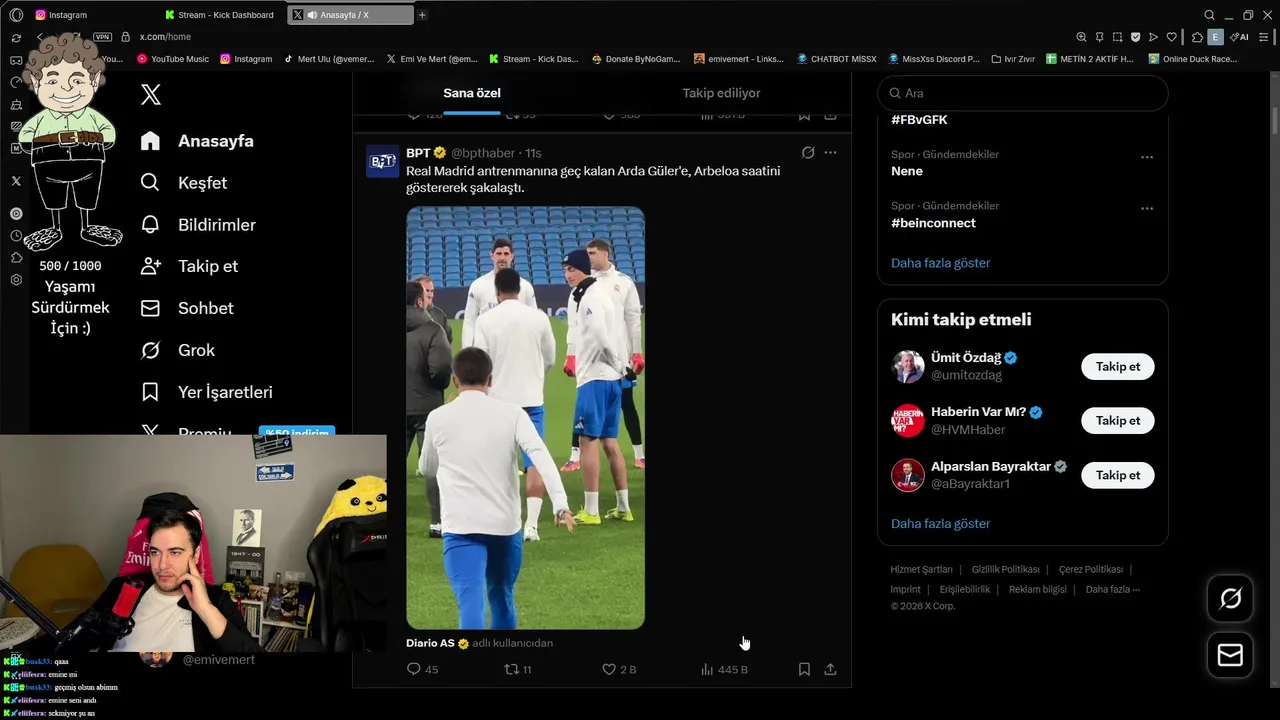Open the browser extensions cube icon
Screen dimensions: 1280x720
[1197, 37]
